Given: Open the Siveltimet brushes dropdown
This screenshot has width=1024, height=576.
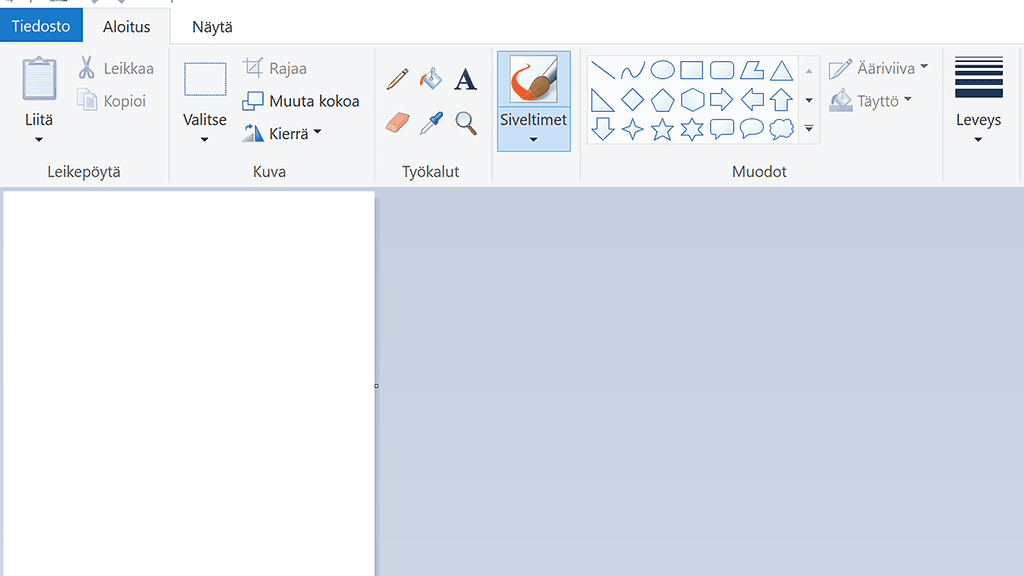Looking at the screenshot, I should (x=533, y=138).
